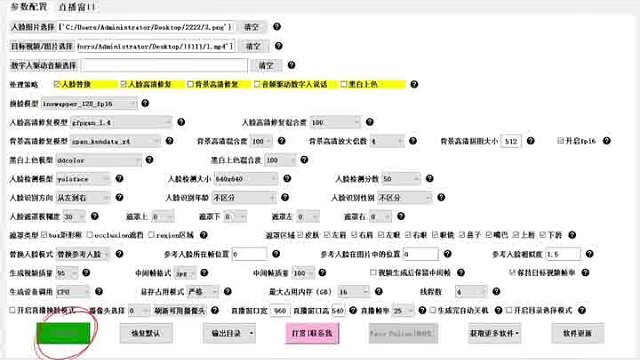This screenshot has width=640, height=360.
Task: Open the 人脸检测大小 640x640 dropdown
Action: click(246, 179)
